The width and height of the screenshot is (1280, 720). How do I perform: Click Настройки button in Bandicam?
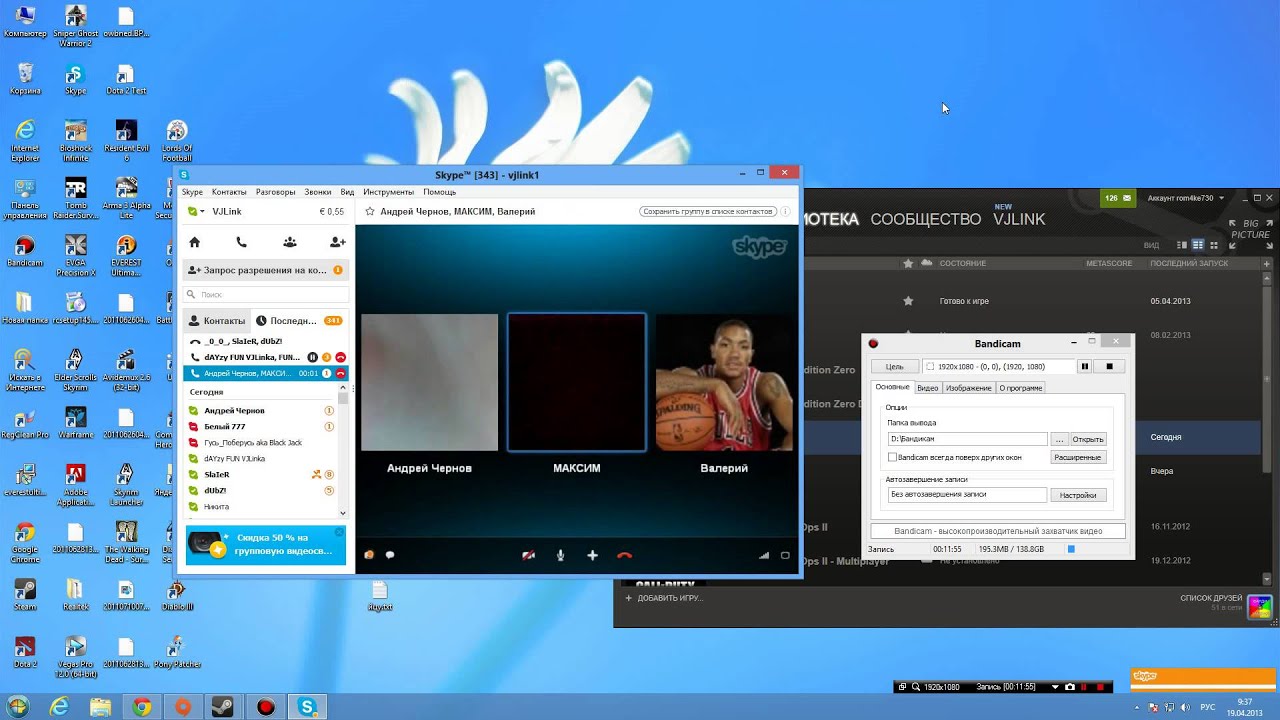(x=1078, y=495)
